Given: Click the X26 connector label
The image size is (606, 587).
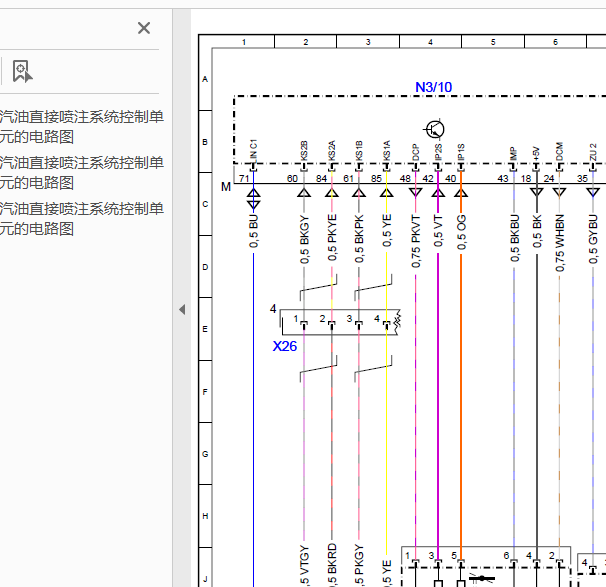Looking at the screenshot, I should tap(285, 346).
